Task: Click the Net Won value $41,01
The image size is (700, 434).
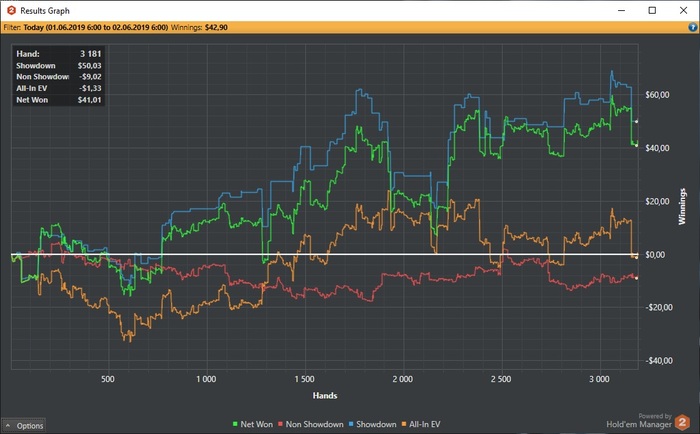Action: 89,100
